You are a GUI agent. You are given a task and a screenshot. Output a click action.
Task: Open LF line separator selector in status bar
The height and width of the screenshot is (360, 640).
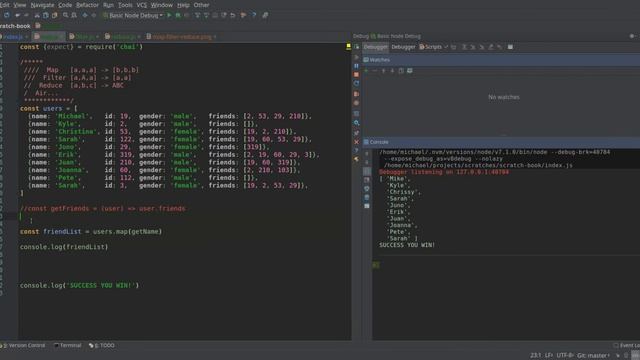pyautogui.click(x=549, y=355)
